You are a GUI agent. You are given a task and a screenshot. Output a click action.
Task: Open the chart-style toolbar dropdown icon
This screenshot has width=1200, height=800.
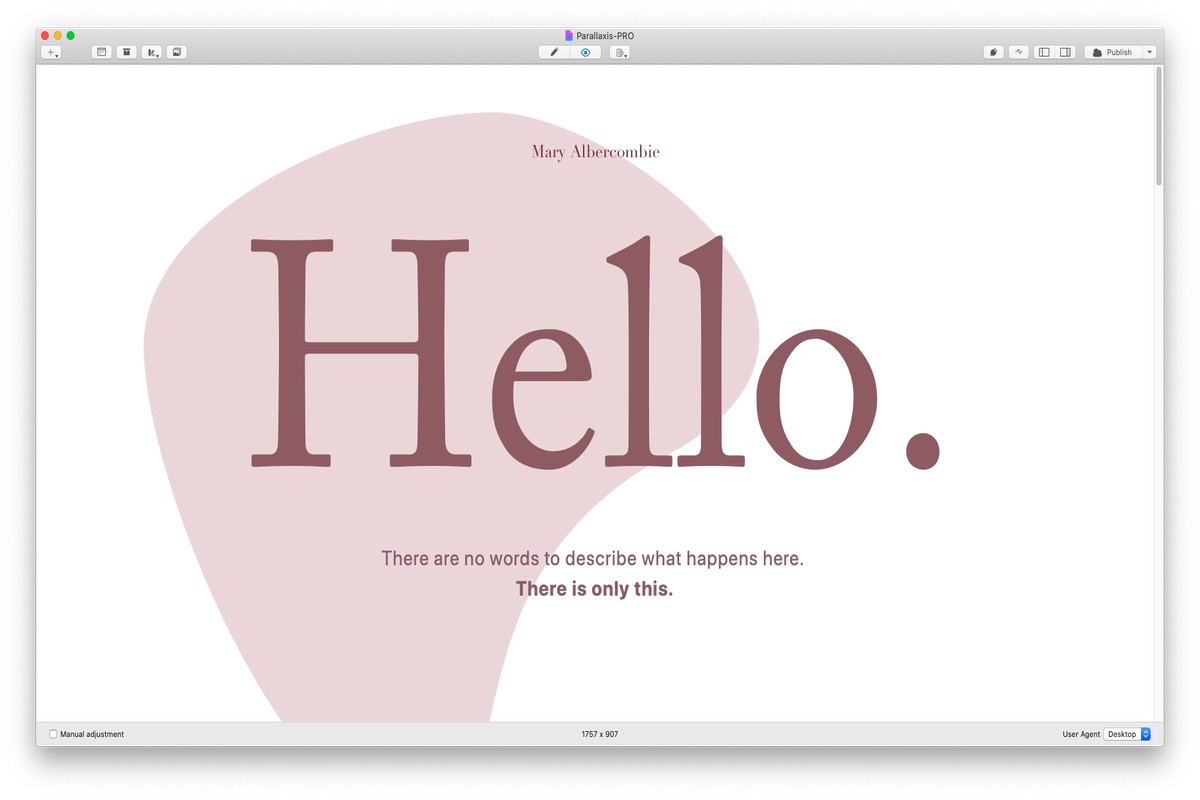(x=152, y=52)
